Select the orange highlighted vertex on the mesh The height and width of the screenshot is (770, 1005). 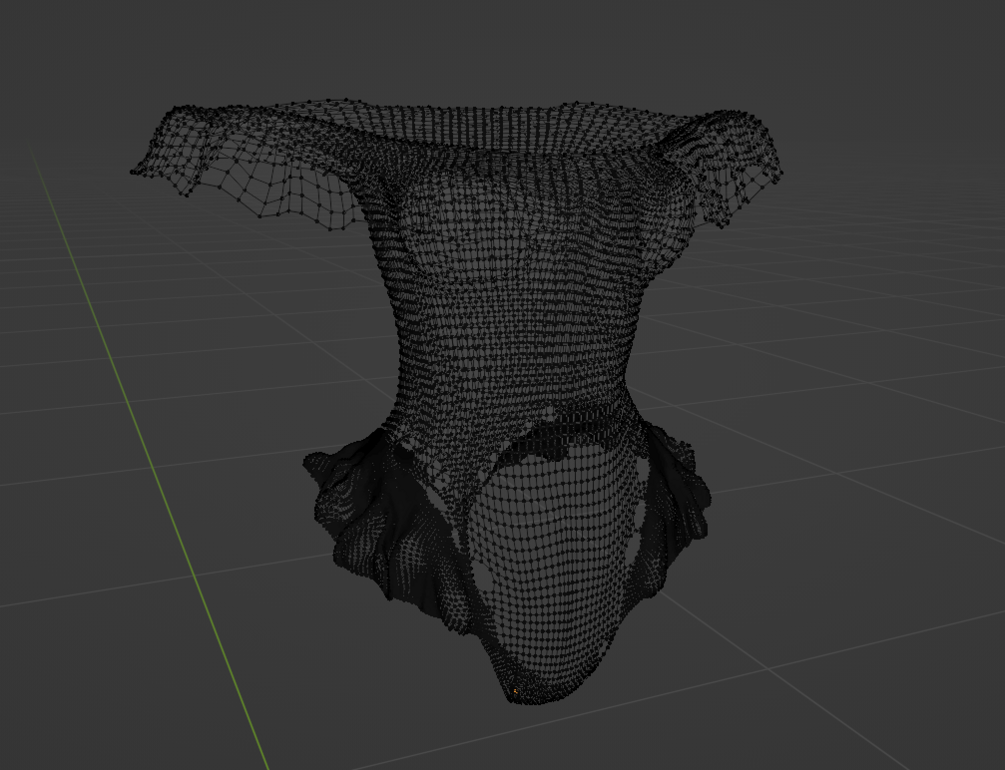515,691
